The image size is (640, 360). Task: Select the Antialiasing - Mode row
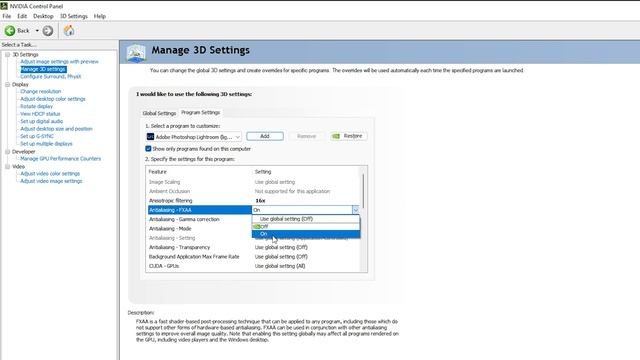(x=200, y=229)
